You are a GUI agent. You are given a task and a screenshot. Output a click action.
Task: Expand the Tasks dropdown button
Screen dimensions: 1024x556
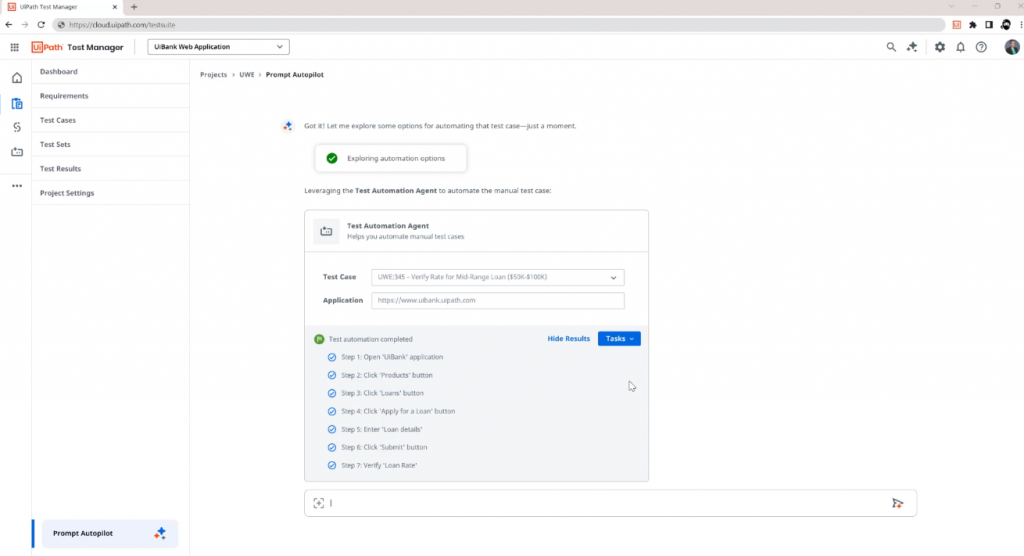coord(619,339)
